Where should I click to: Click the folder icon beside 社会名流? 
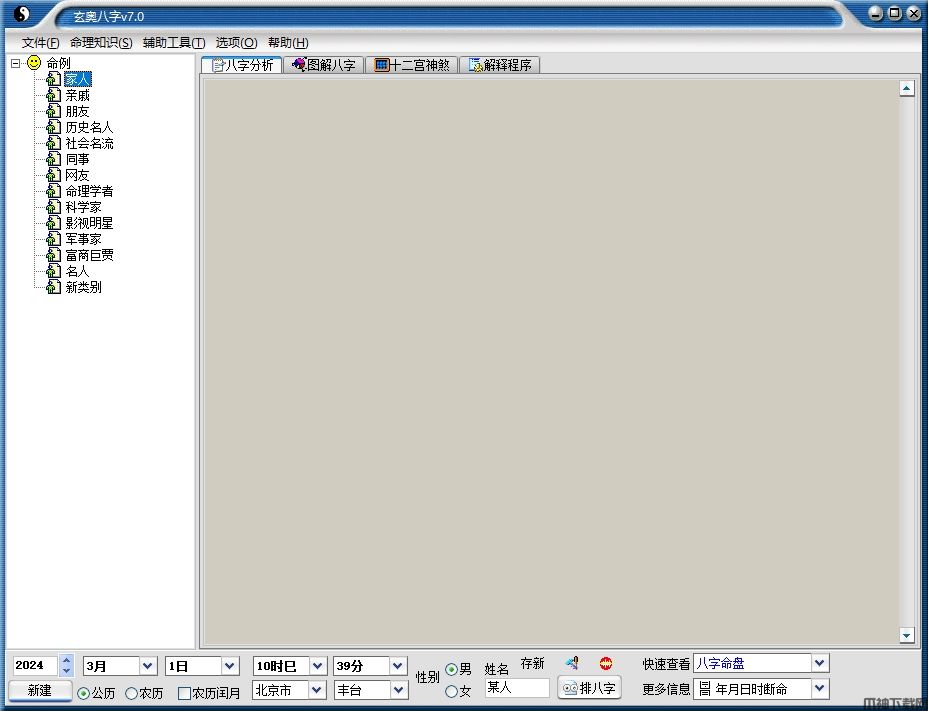(53, 143)
